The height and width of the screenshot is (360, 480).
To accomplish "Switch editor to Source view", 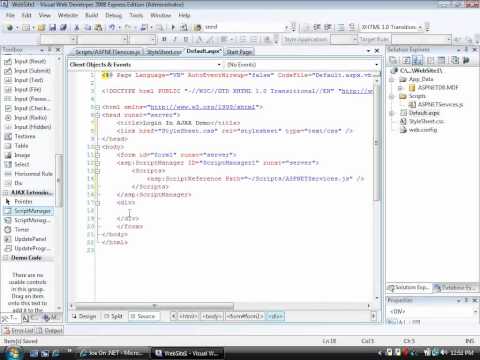I will (x=144, y=316).
